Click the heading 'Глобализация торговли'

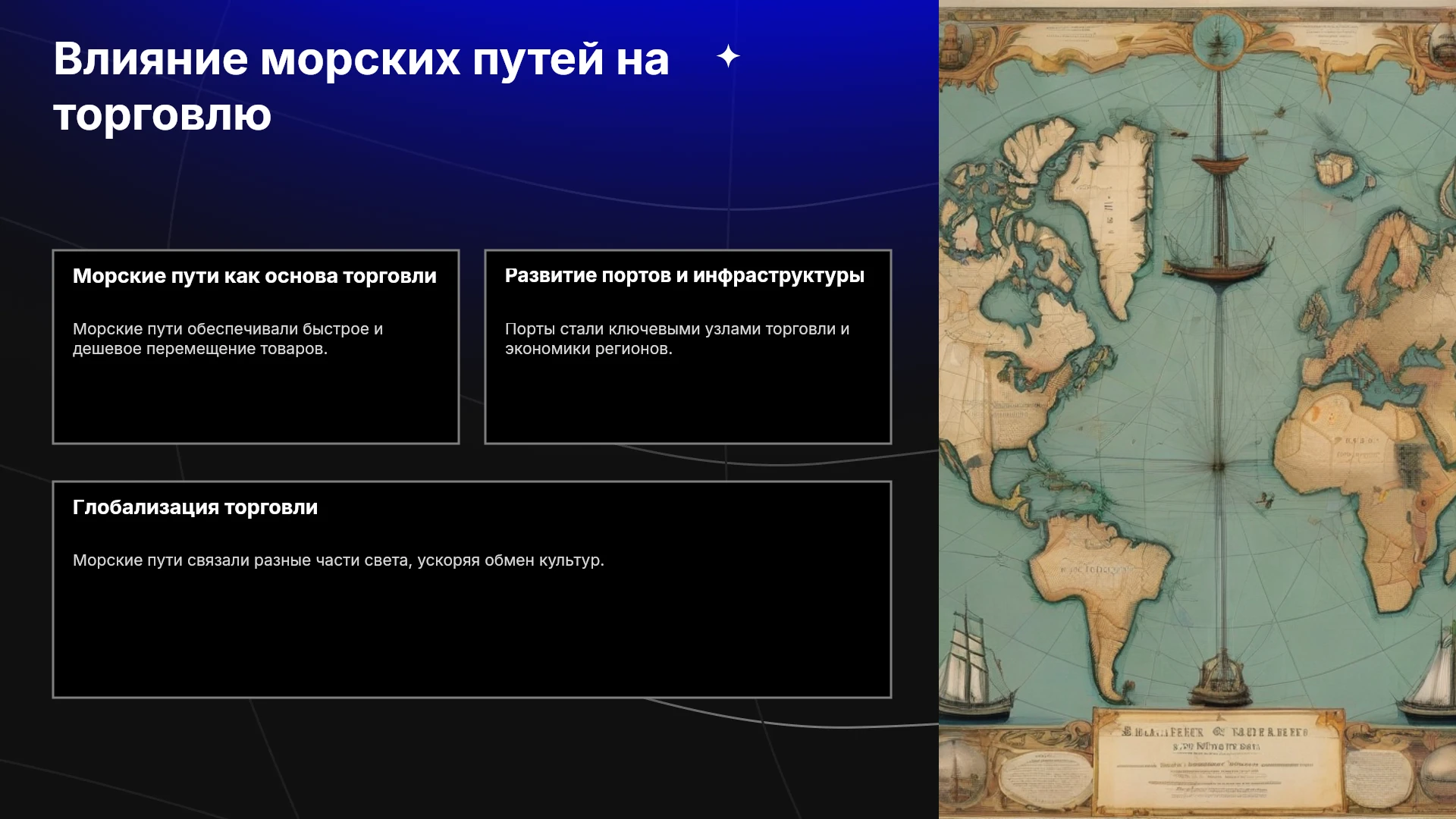coord(195,507)
